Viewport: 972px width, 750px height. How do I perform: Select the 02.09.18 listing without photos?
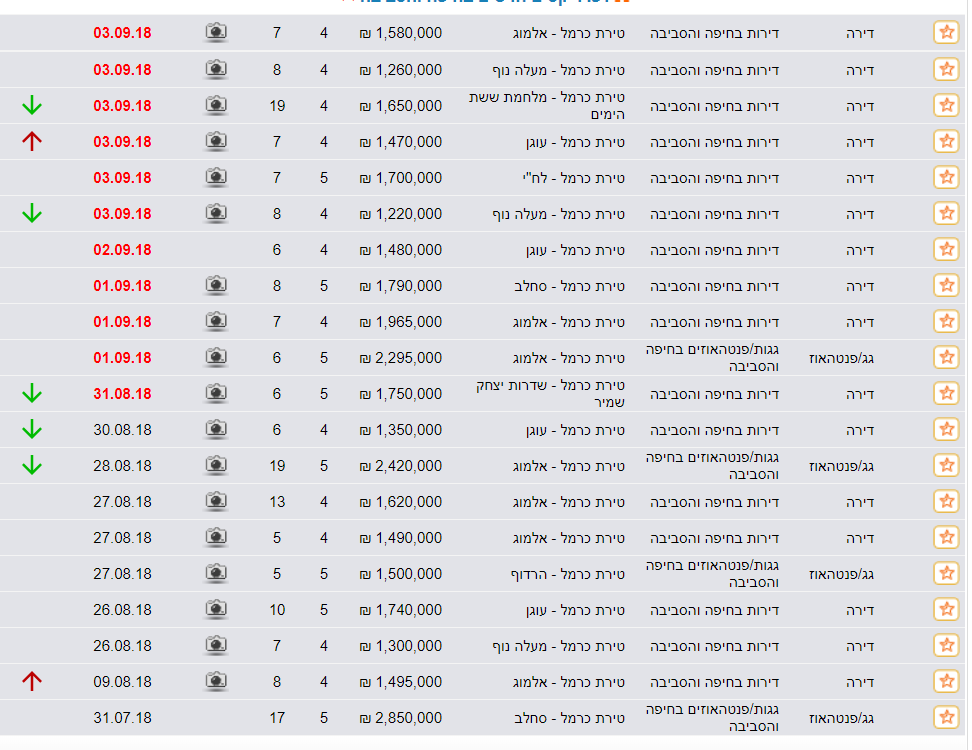(x=482, y=250)
